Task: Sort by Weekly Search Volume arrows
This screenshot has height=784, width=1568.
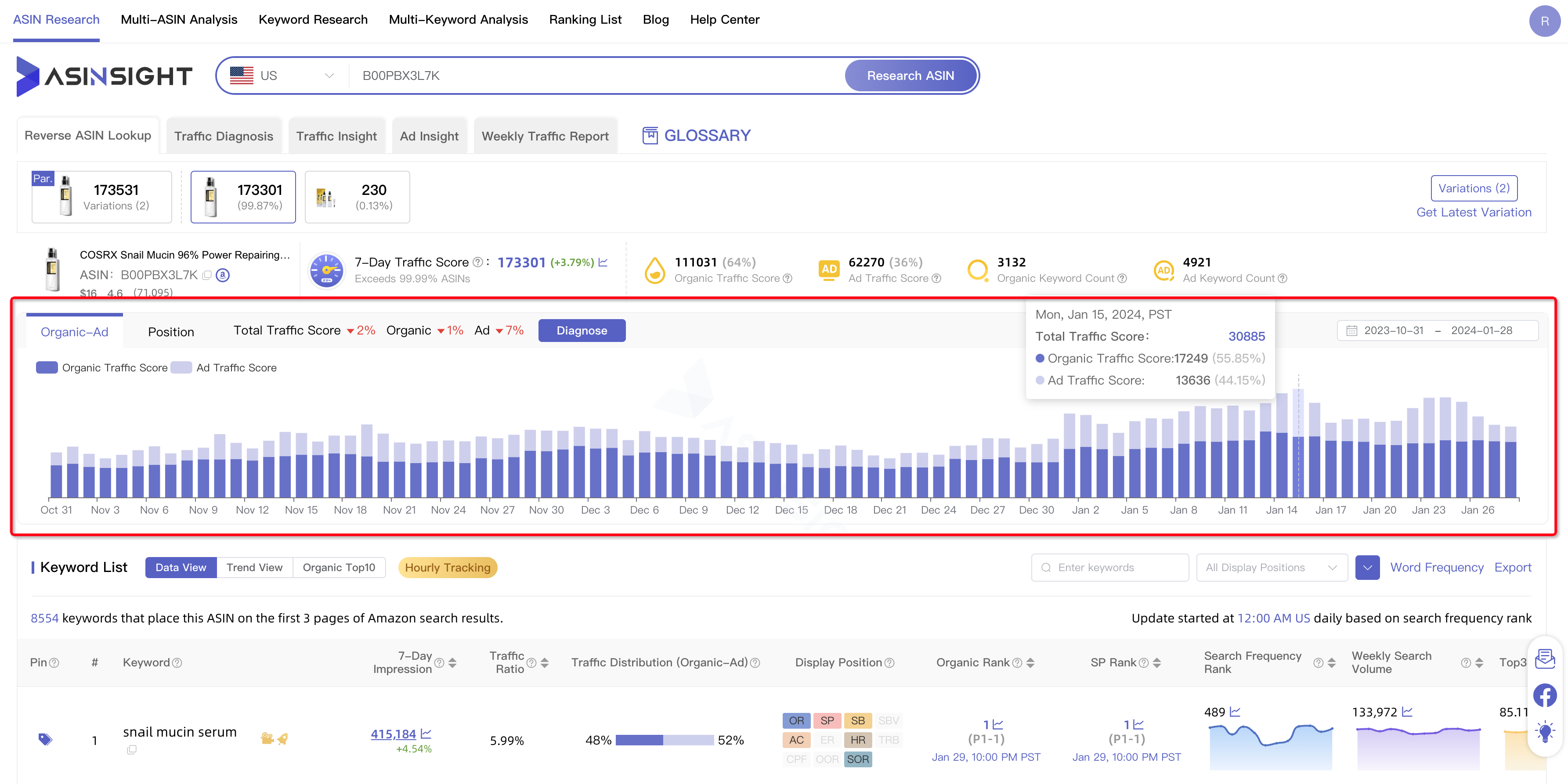Action: [x=1478, y=662]
